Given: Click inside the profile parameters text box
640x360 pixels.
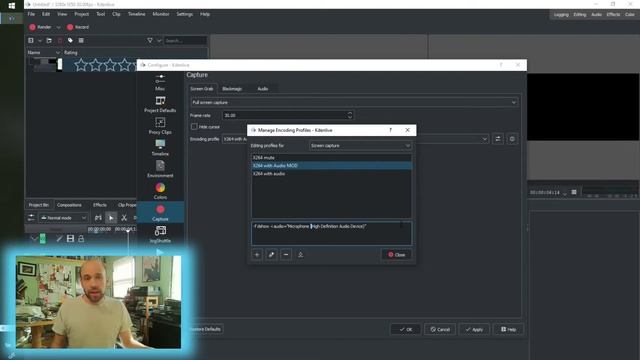Looking at the screenshot, I should 331,233.
